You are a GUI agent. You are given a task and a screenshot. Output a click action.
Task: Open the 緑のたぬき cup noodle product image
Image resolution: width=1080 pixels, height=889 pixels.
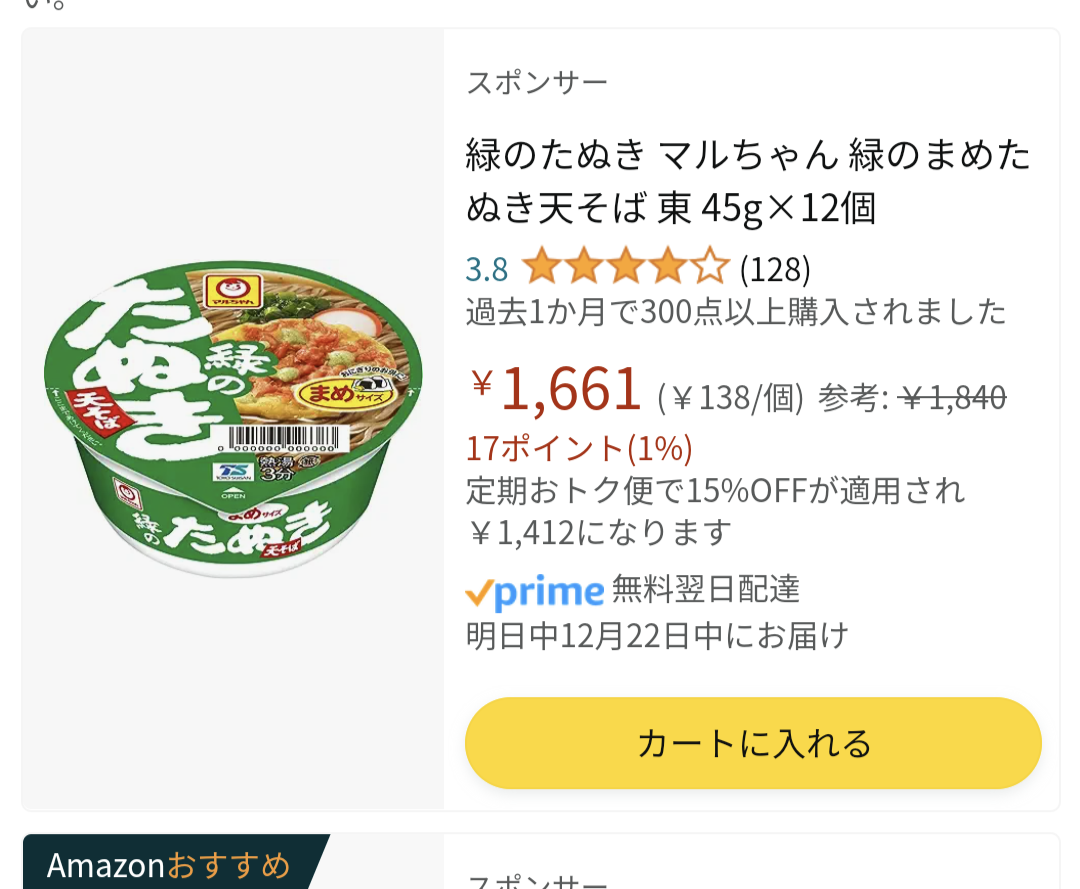click(233, 419)
